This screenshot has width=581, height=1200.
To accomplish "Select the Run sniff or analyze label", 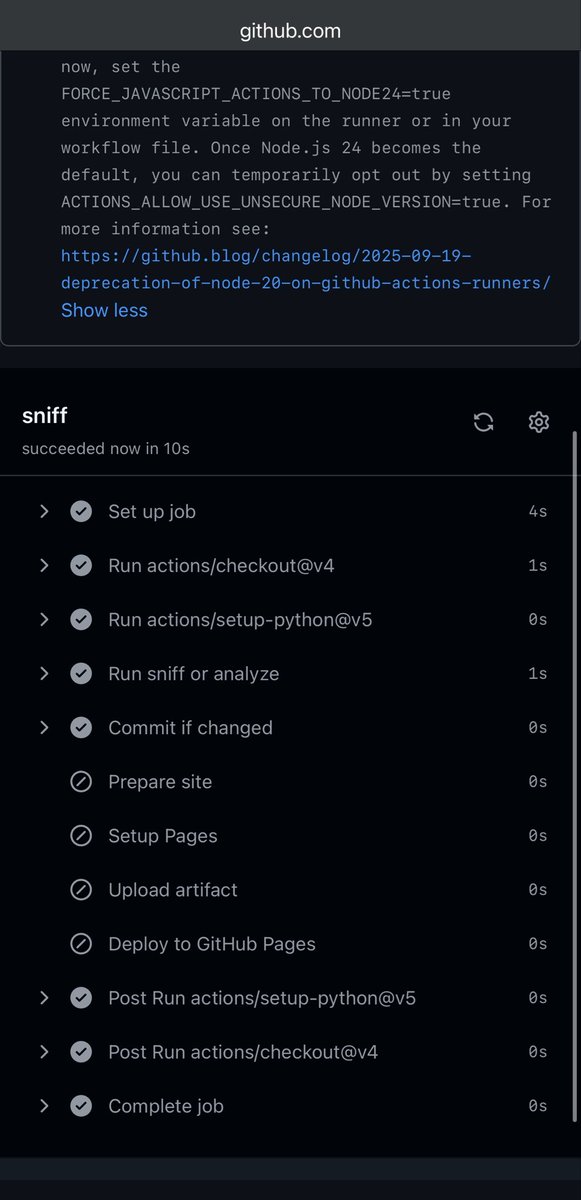I will pyautogui.click(x=194, y=674).
